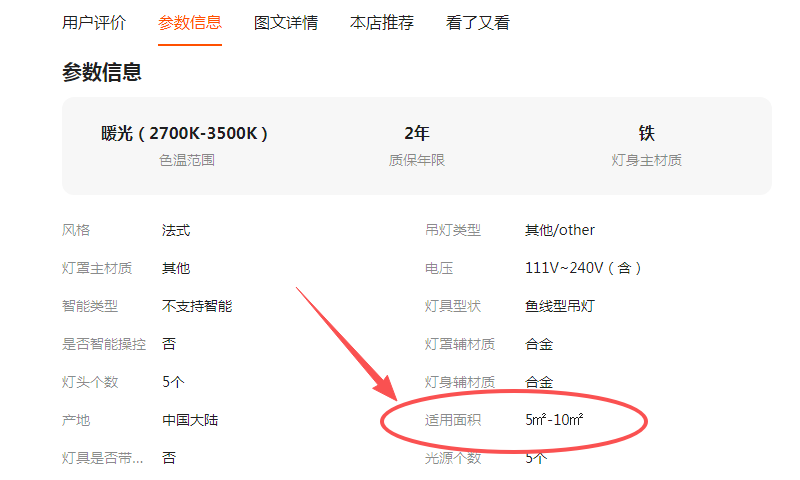Click the 不支持智能 smart type value

pos(197,306)
